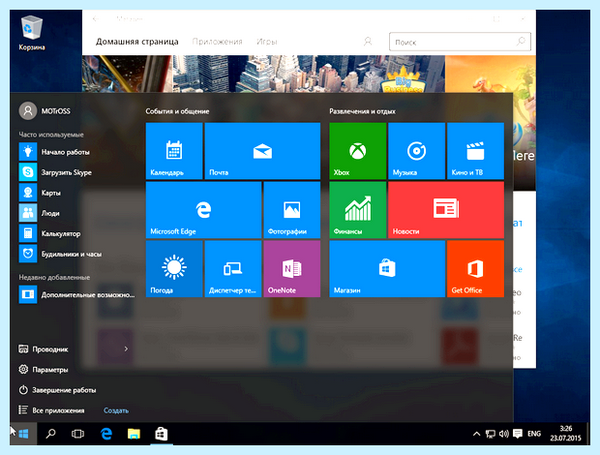Screen dimensions: 600x455
Task: Click the Store search magnifier icon
Action: [521, 41]
